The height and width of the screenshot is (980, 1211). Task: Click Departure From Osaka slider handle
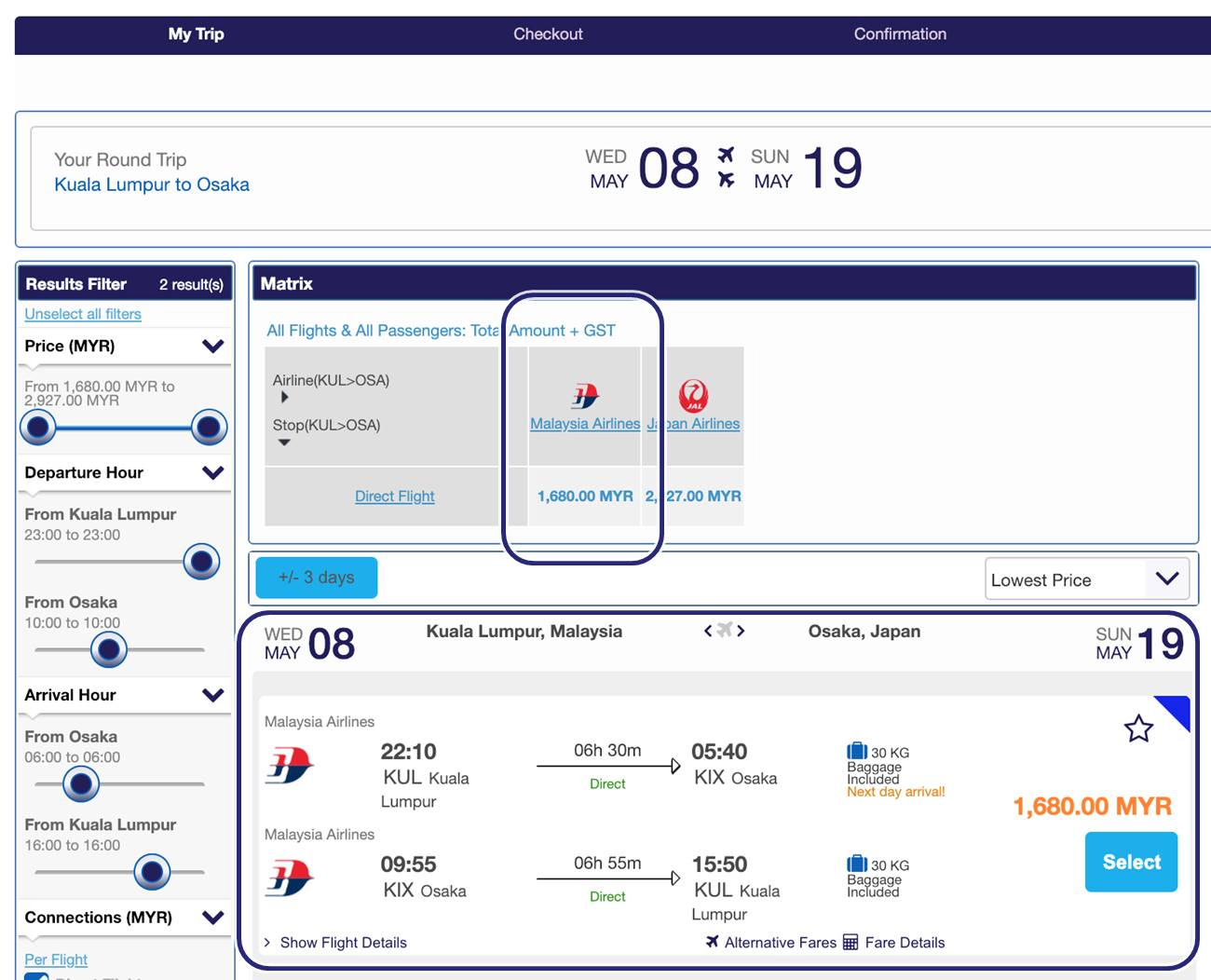point(108,649)
